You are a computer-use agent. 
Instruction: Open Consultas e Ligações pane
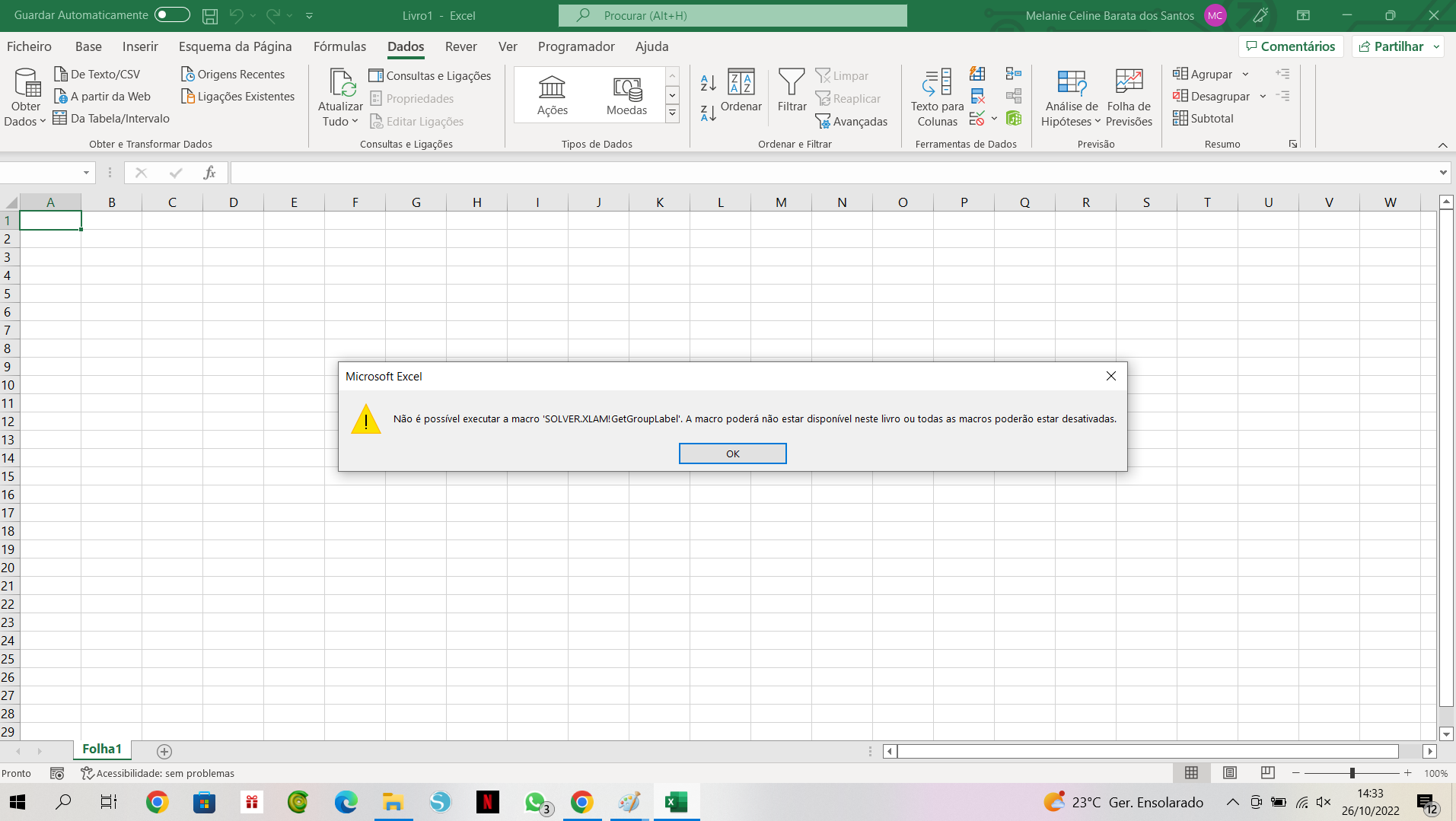pos(430,75)
